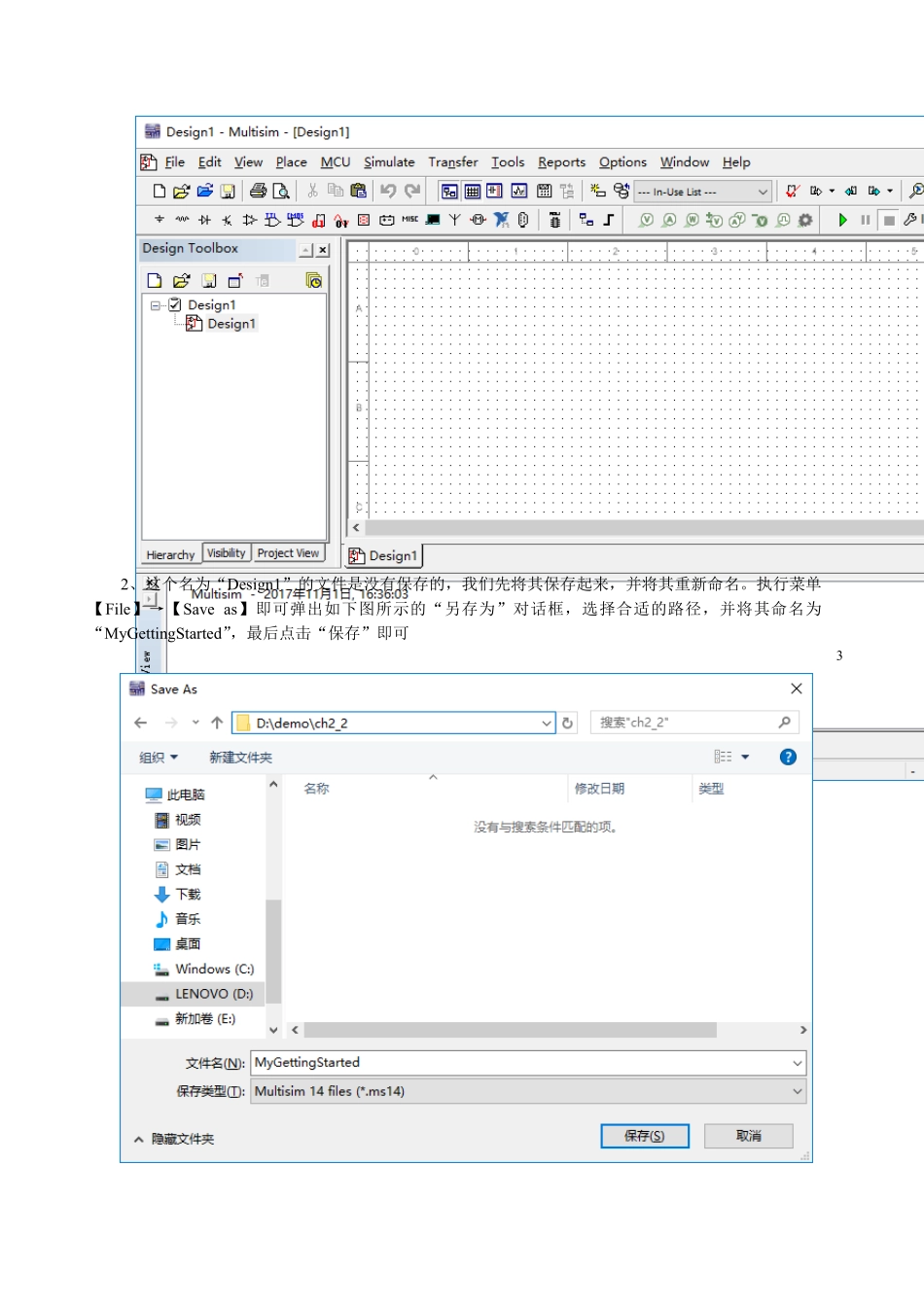The height and width of the screenshot is (1307, 924).
Task: Click 保存(S) button
Action: click(x=645, y=1136)
